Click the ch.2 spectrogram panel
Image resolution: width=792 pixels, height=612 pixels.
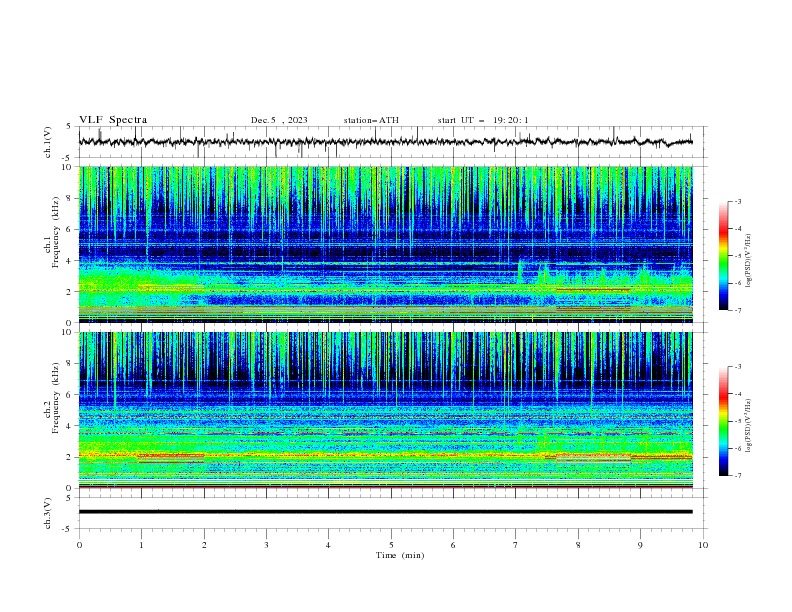[x=385, y=410]
